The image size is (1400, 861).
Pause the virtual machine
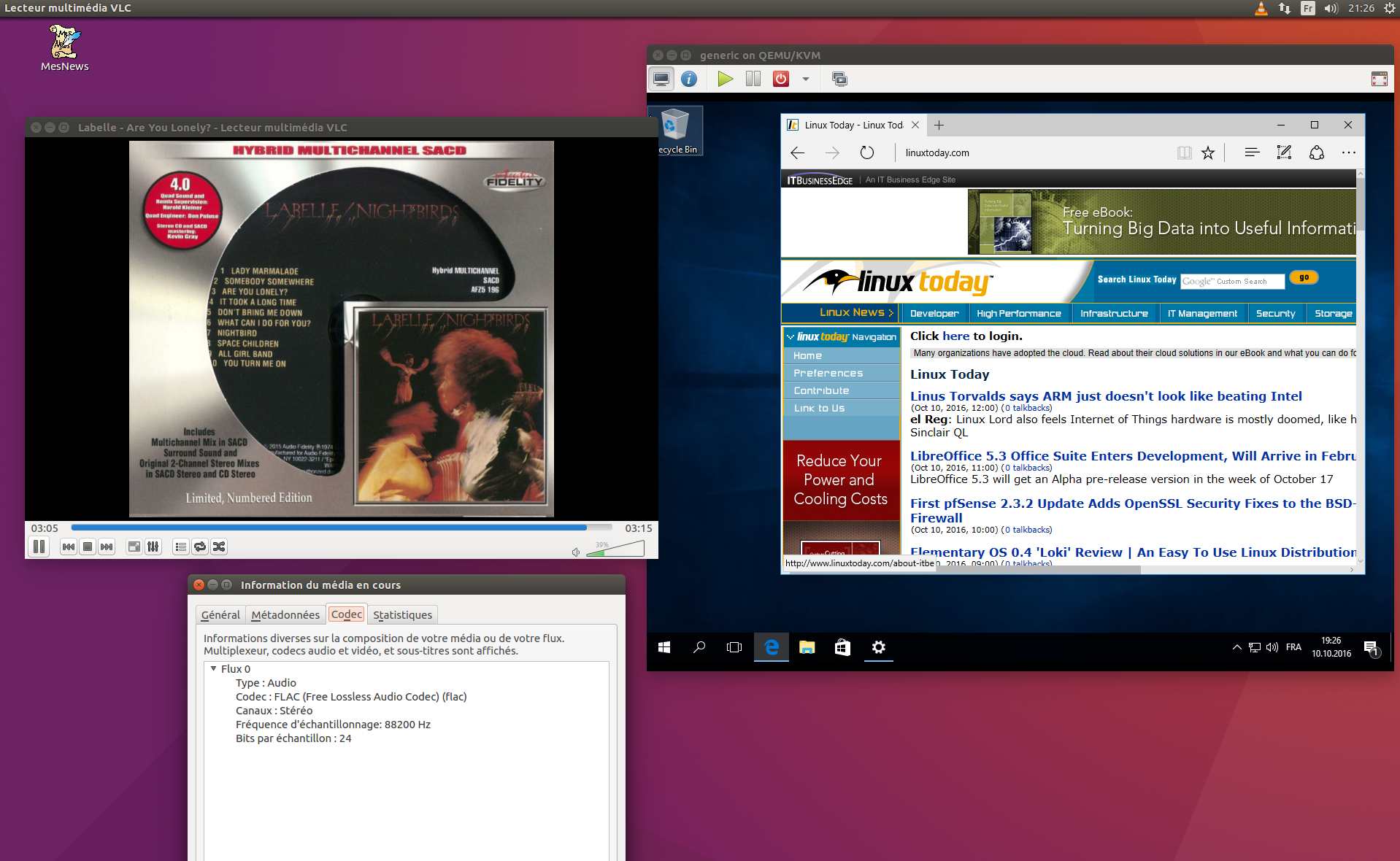tap(753, 79)
